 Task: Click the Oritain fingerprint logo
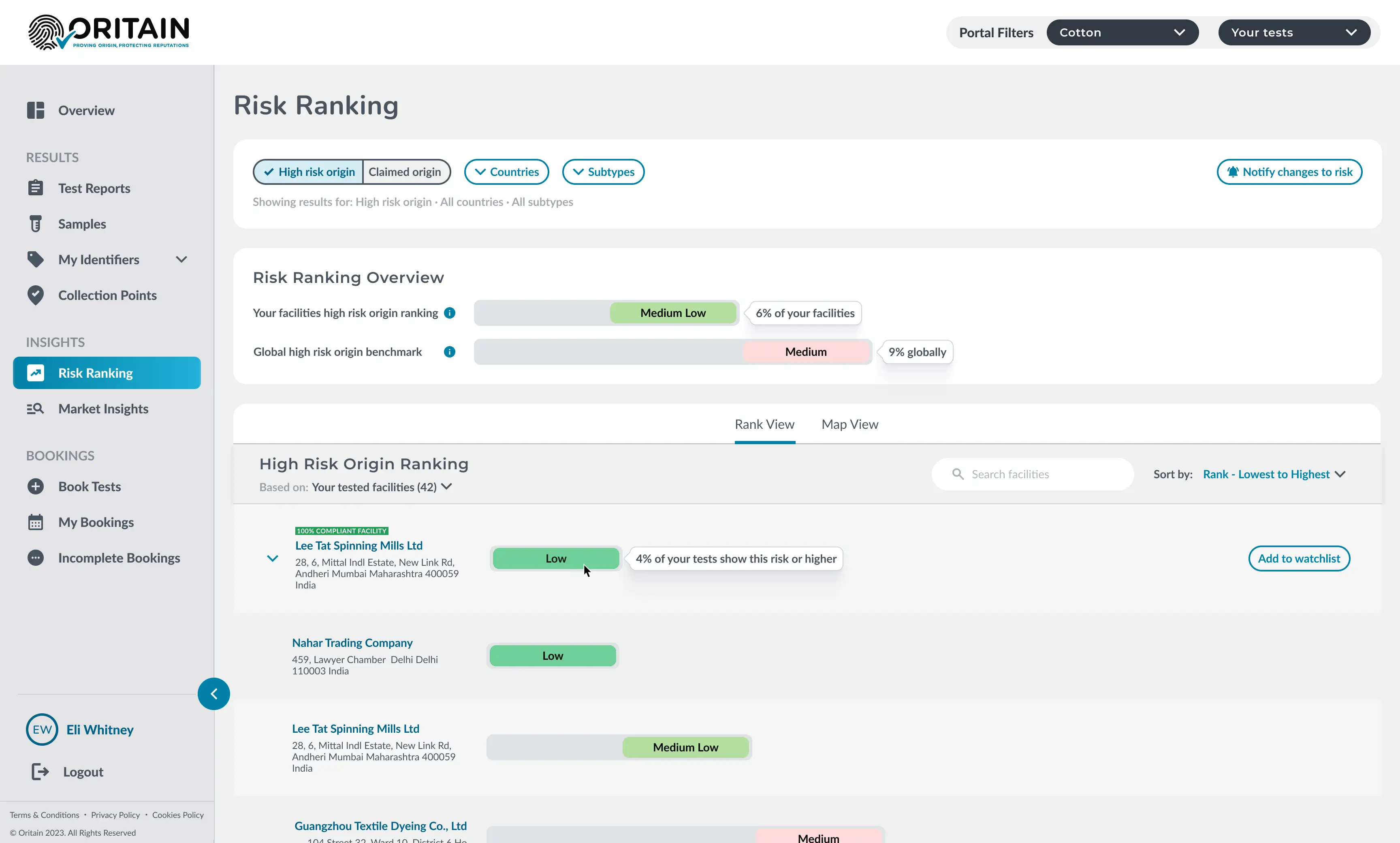coord(109,32)
